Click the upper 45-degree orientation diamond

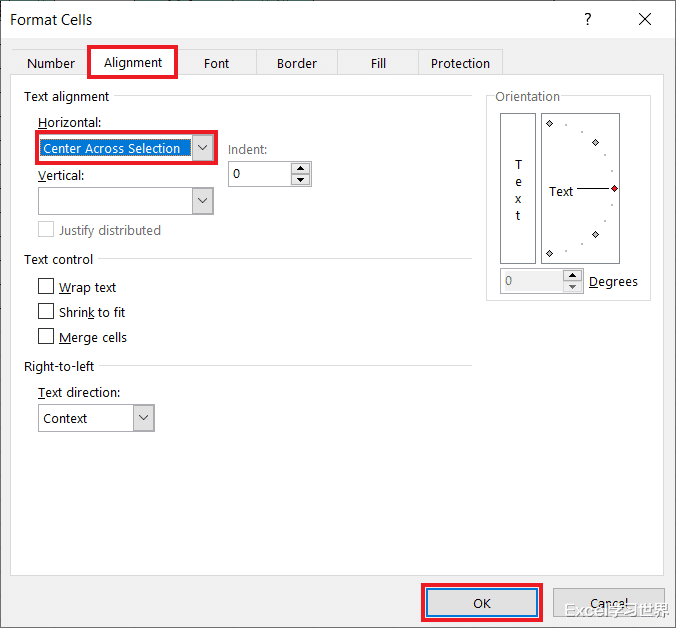(595, 142)
